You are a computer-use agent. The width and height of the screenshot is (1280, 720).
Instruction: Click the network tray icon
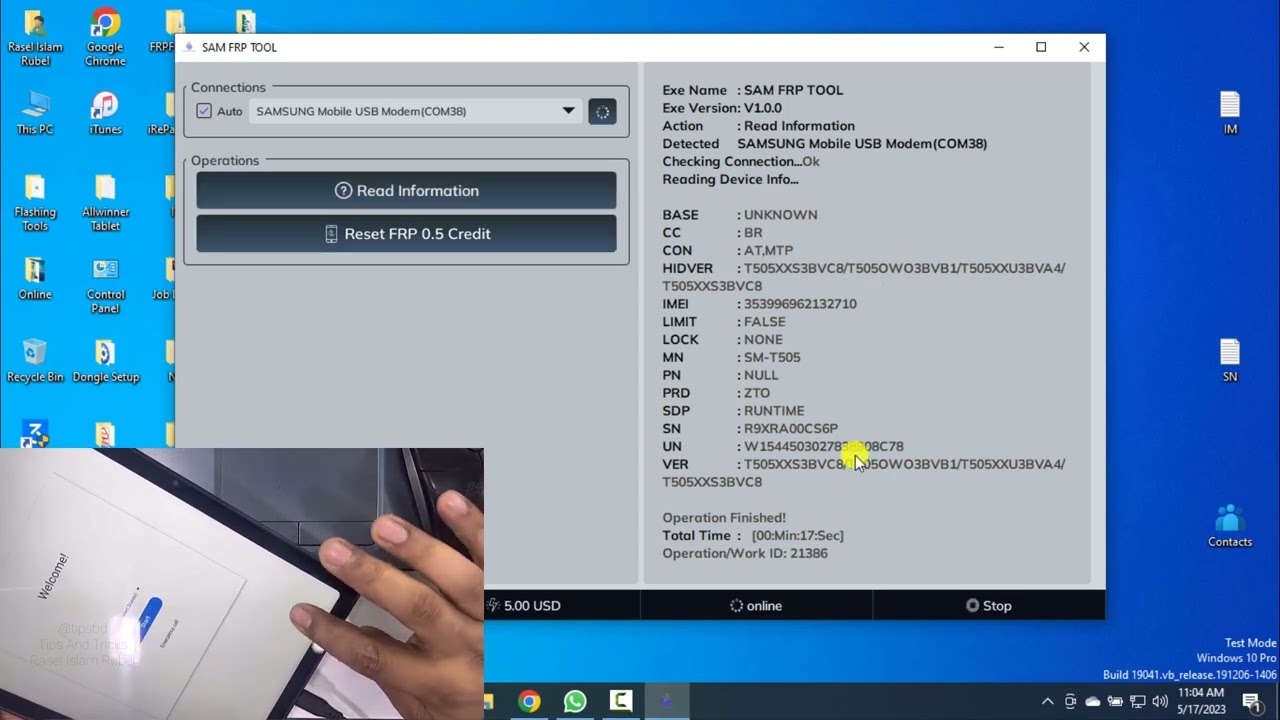point(1137,702)
